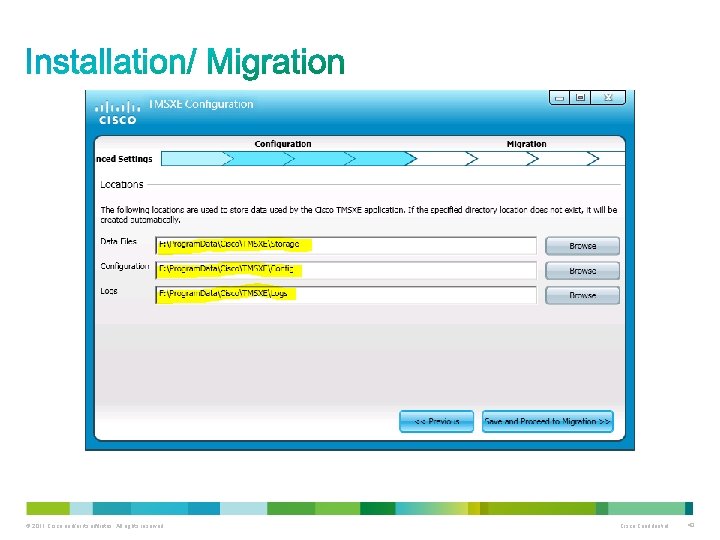720x540 pixels.
Task: Select the Migration stage heading
Action: (526, 144)
